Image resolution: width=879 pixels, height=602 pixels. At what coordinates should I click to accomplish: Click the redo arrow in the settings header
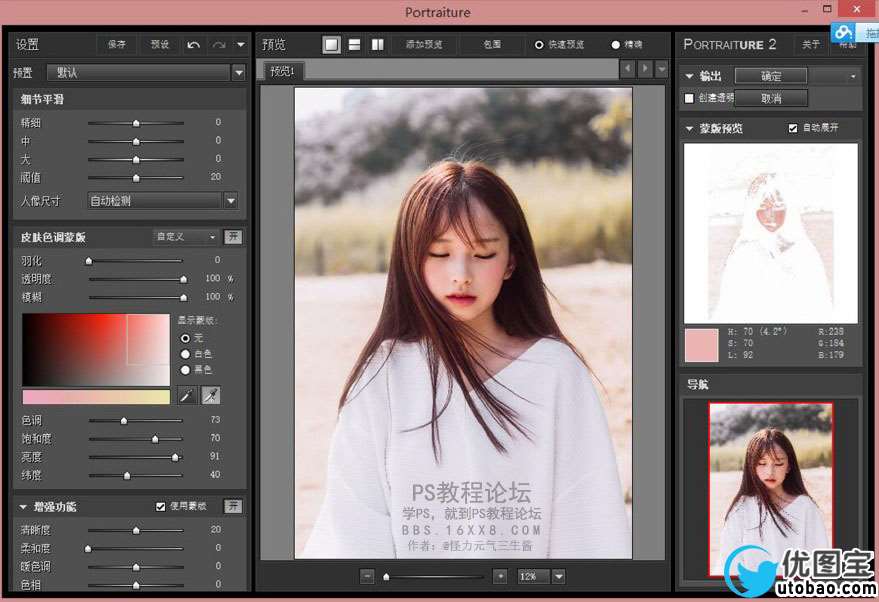pyautogui.click(x=219, y=45)
